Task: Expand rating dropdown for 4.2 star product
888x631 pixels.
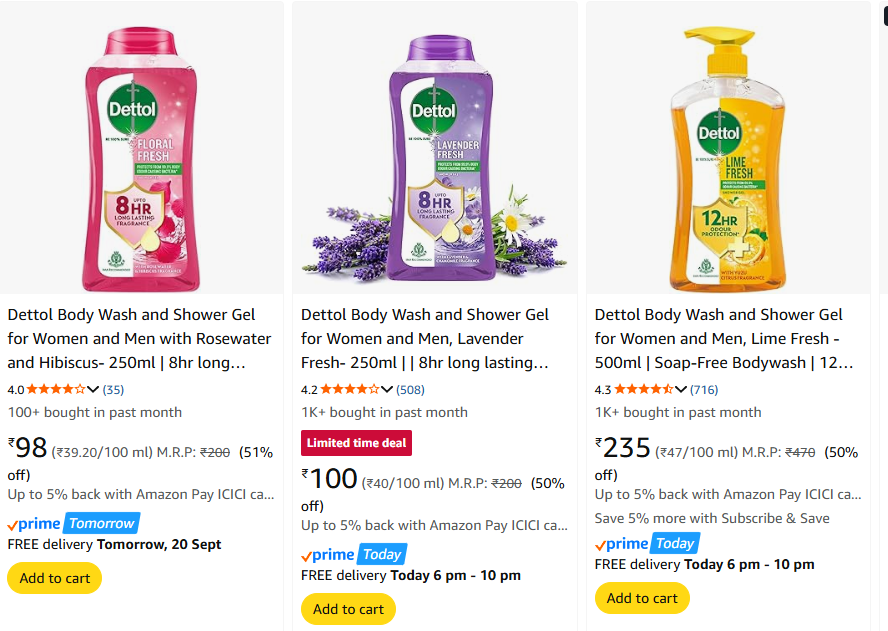Action: [x=387, y=389]
